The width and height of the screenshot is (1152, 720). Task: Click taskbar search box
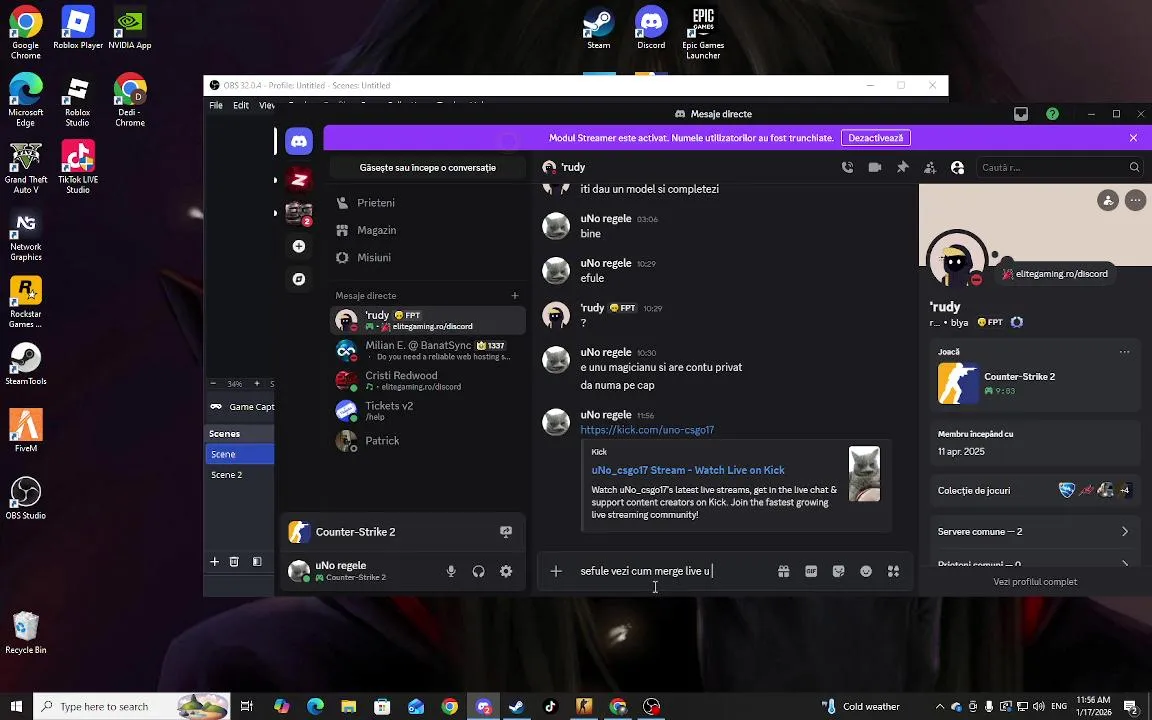131,706
